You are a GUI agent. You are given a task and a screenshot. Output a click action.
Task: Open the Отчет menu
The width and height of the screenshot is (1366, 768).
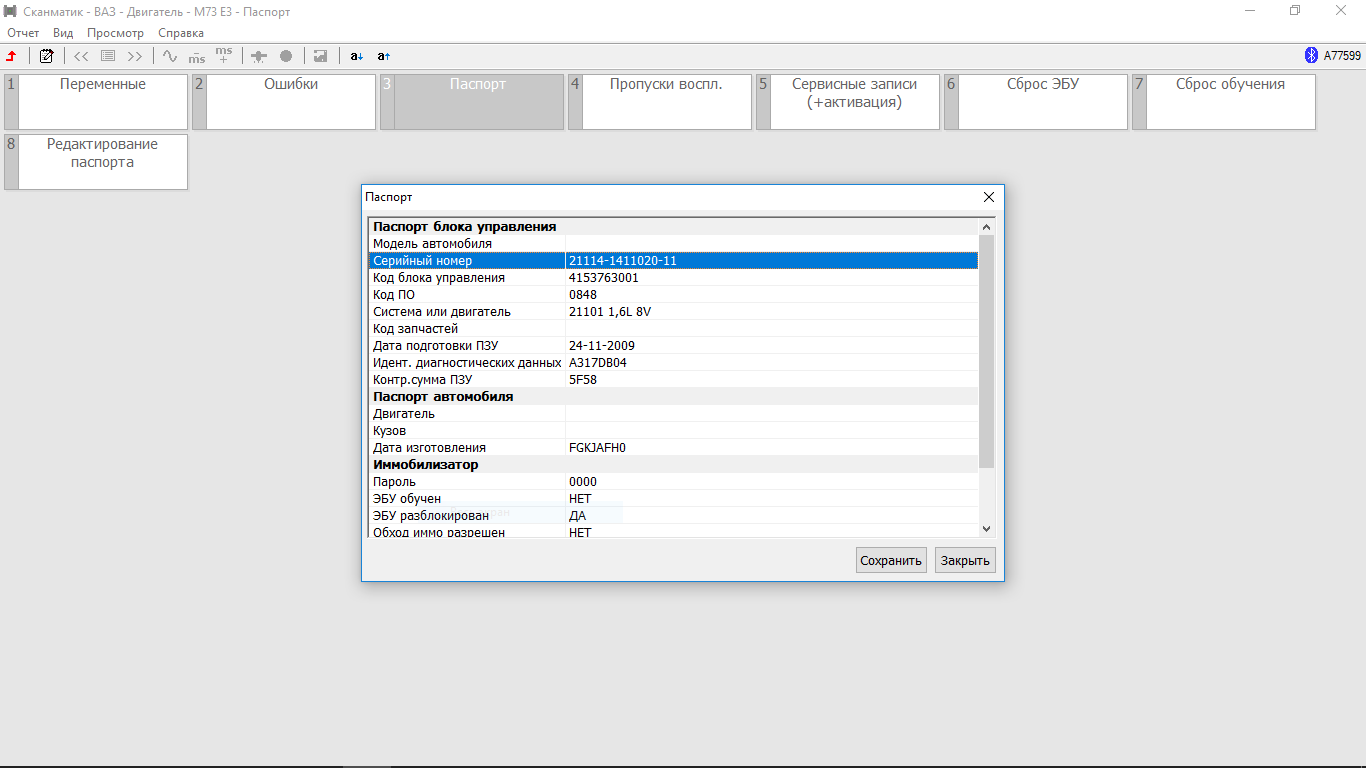[23, 33]
